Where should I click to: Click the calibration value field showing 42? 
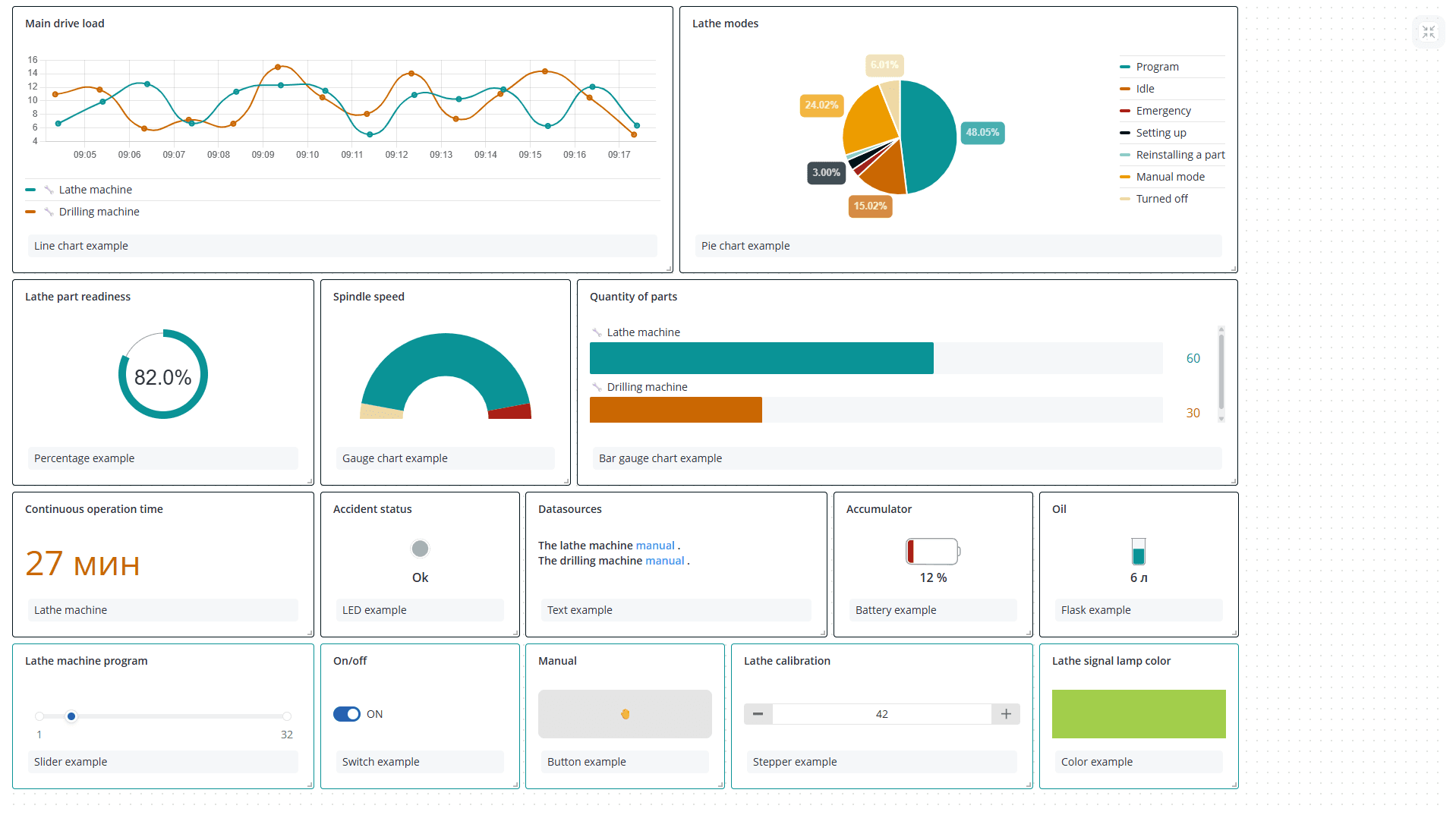tap(881, 714)
